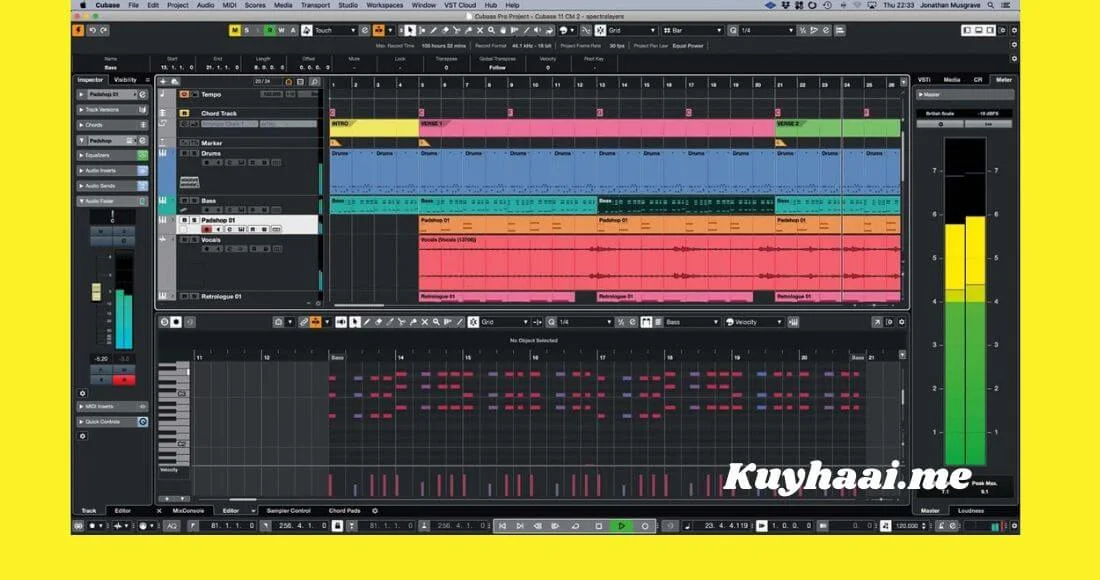Image resolution: width=1100 pixels, height=580 pixels.
Task: Open the top toolbar 1/4 quantize dropdown
Action: pyautogui.click(x=768, y=30)
